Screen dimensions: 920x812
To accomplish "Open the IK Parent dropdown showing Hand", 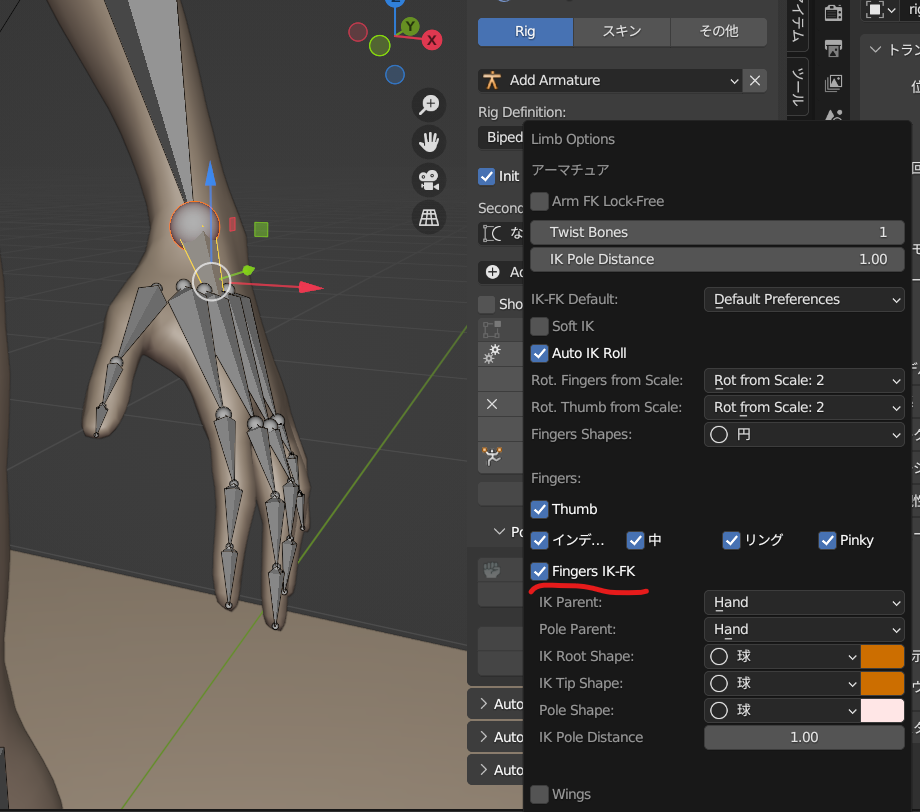I will click(x=803, y=602).
